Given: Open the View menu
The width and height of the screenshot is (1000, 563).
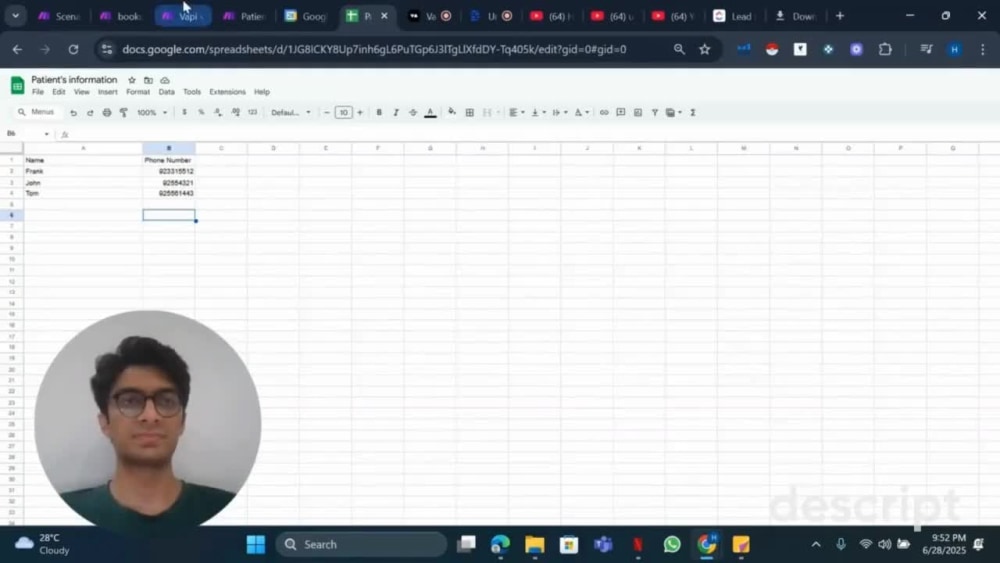Looking at the screenshot, I should 82,92.
